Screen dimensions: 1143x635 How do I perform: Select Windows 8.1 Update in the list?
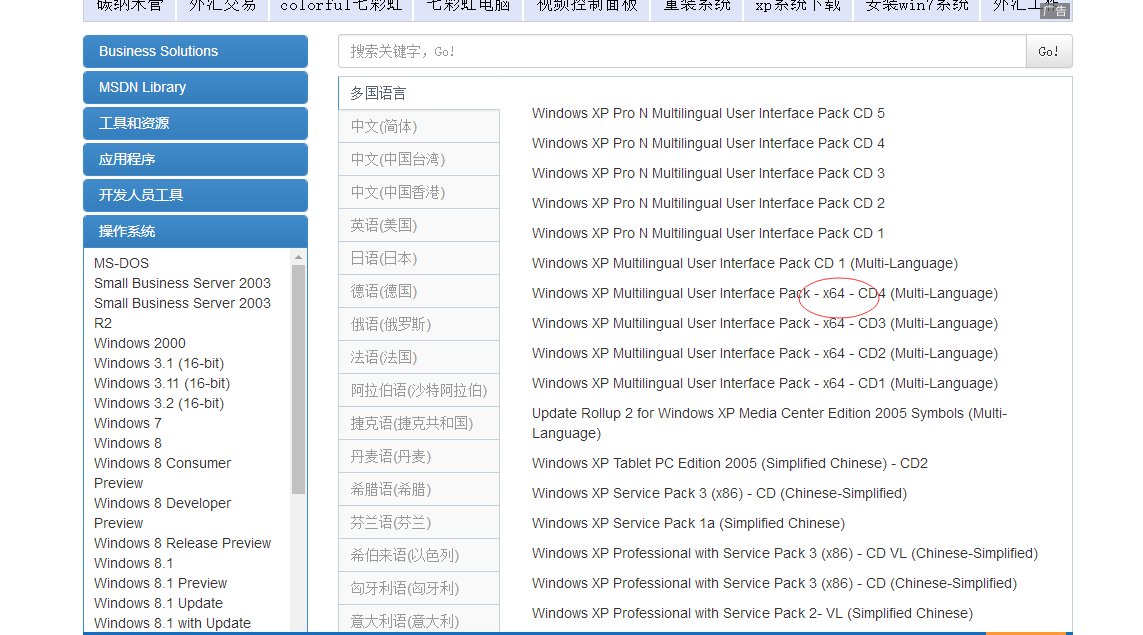click(157, 603)
